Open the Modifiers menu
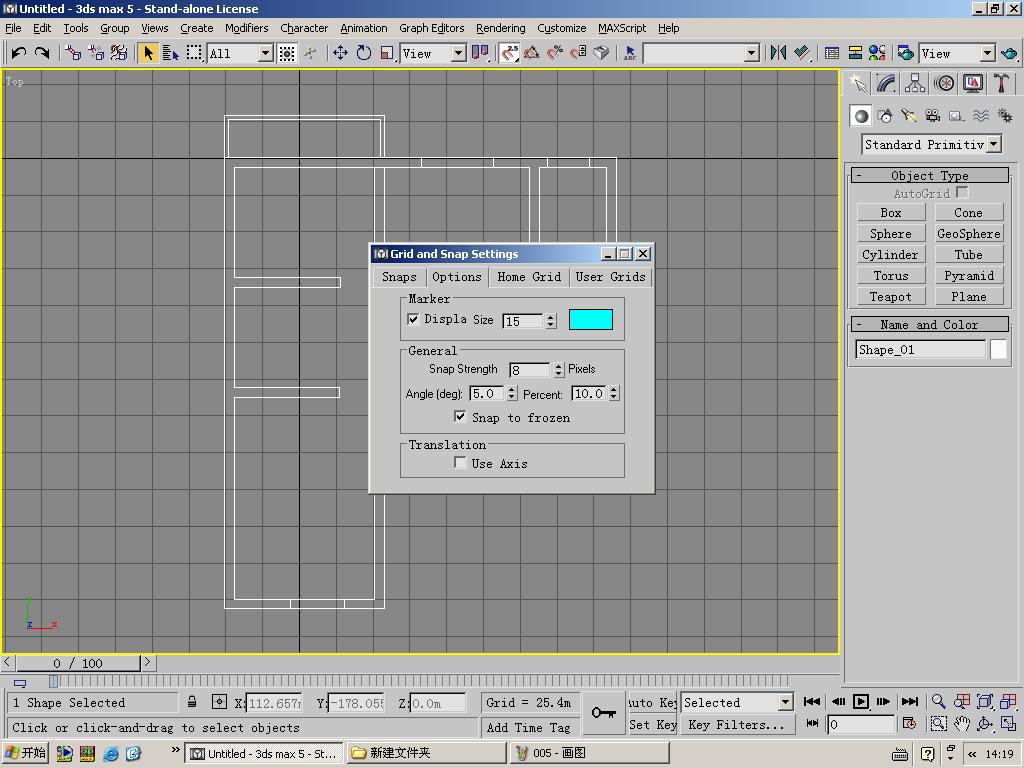Image resolution: width=1024 pixels, height=768 pixels. (246, 28)
